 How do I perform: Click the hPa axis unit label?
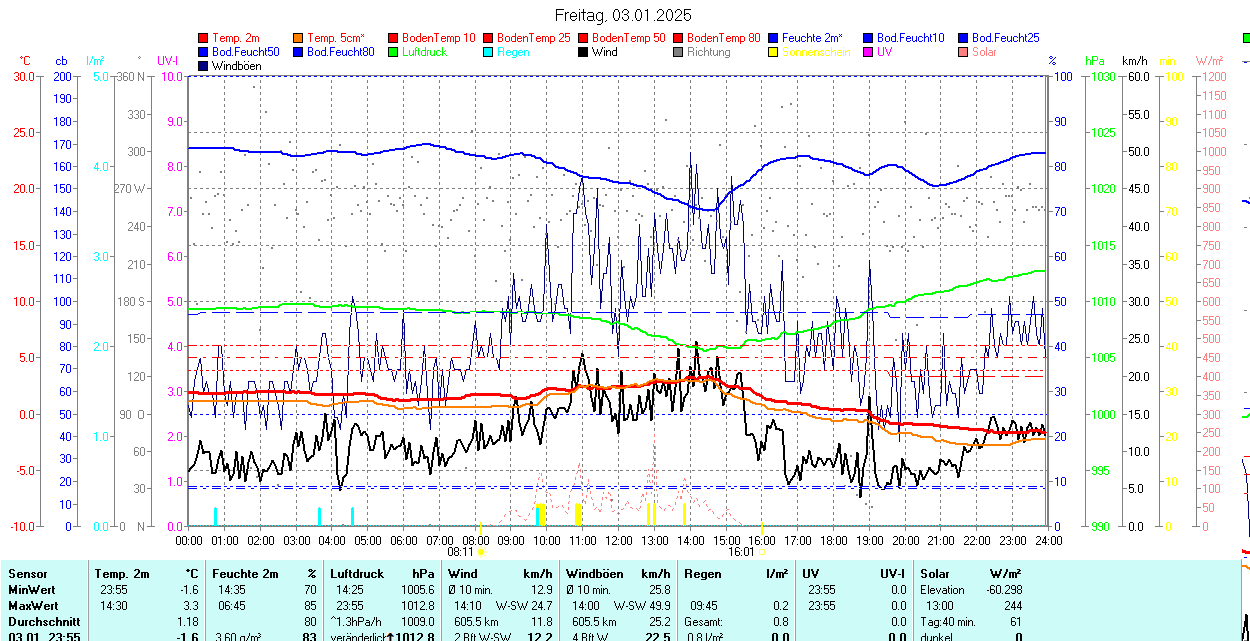(x=1096, y=61)
